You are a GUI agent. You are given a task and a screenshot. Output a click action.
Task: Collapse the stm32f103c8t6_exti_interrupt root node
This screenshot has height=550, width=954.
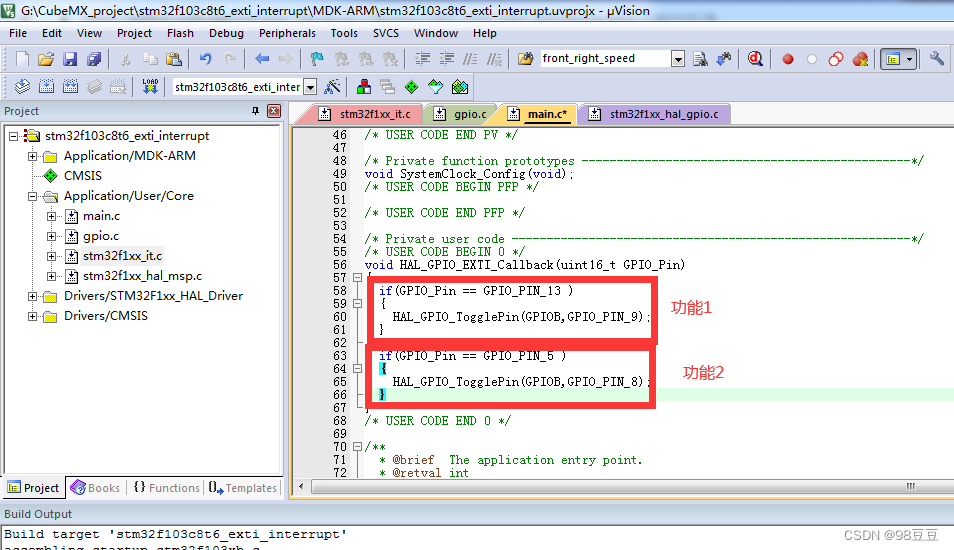pos(13,136)
